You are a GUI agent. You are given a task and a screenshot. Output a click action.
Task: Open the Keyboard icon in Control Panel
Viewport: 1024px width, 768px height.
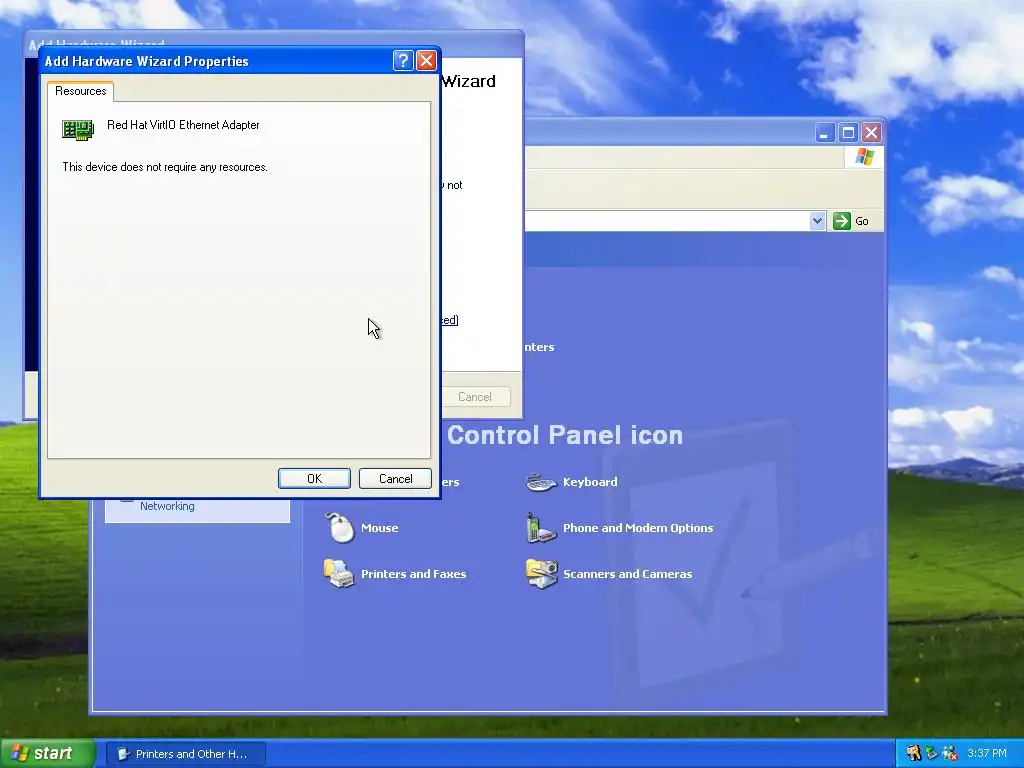541,483
